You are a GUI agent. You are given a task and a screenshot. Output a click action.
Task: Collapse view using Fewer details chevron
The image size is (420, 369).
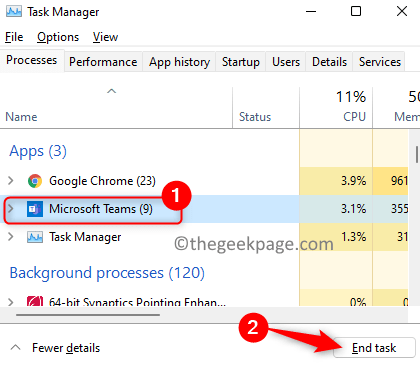(x=15, y=348)
